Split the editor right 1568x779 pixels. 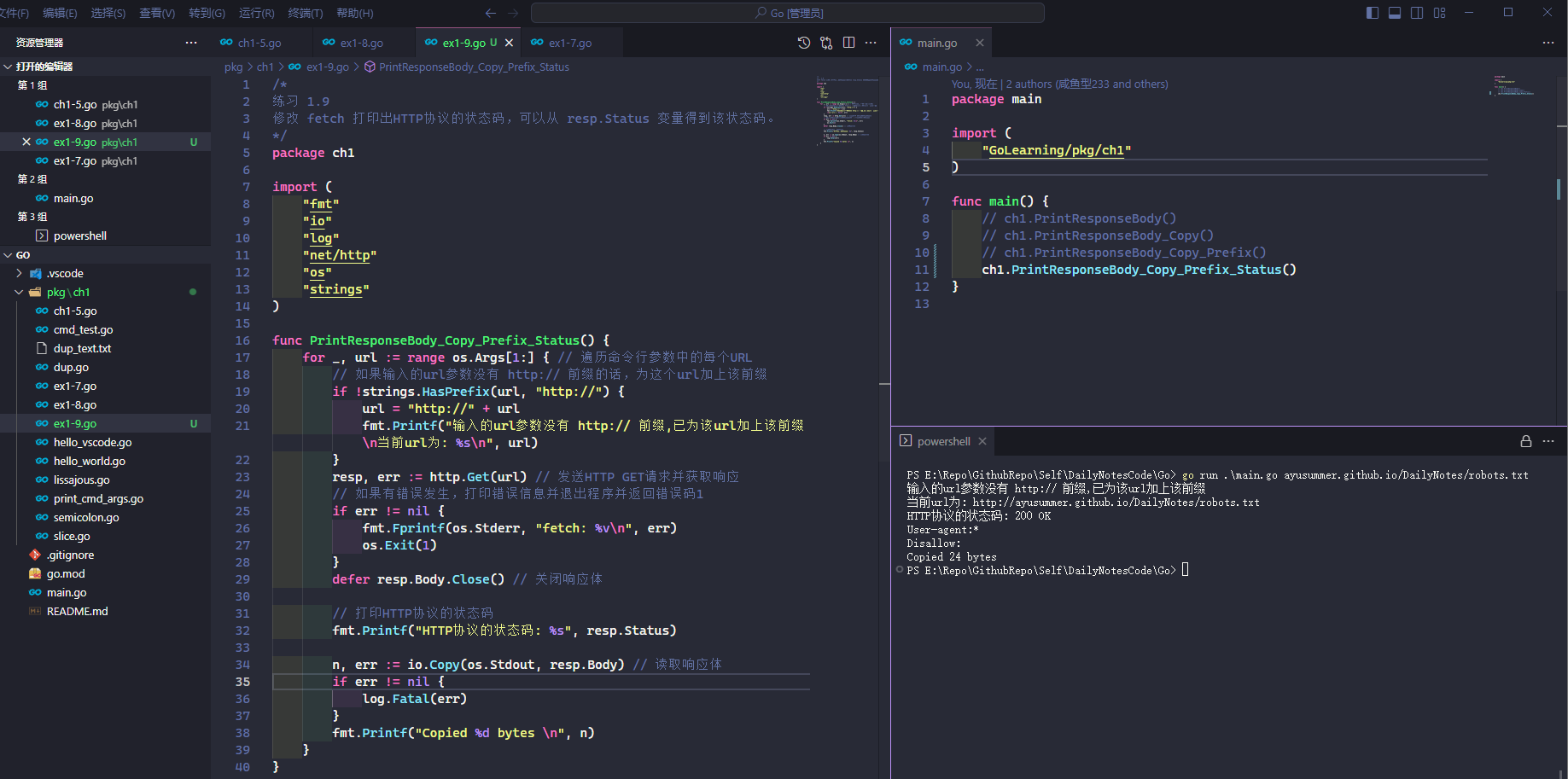coord(848,43)
